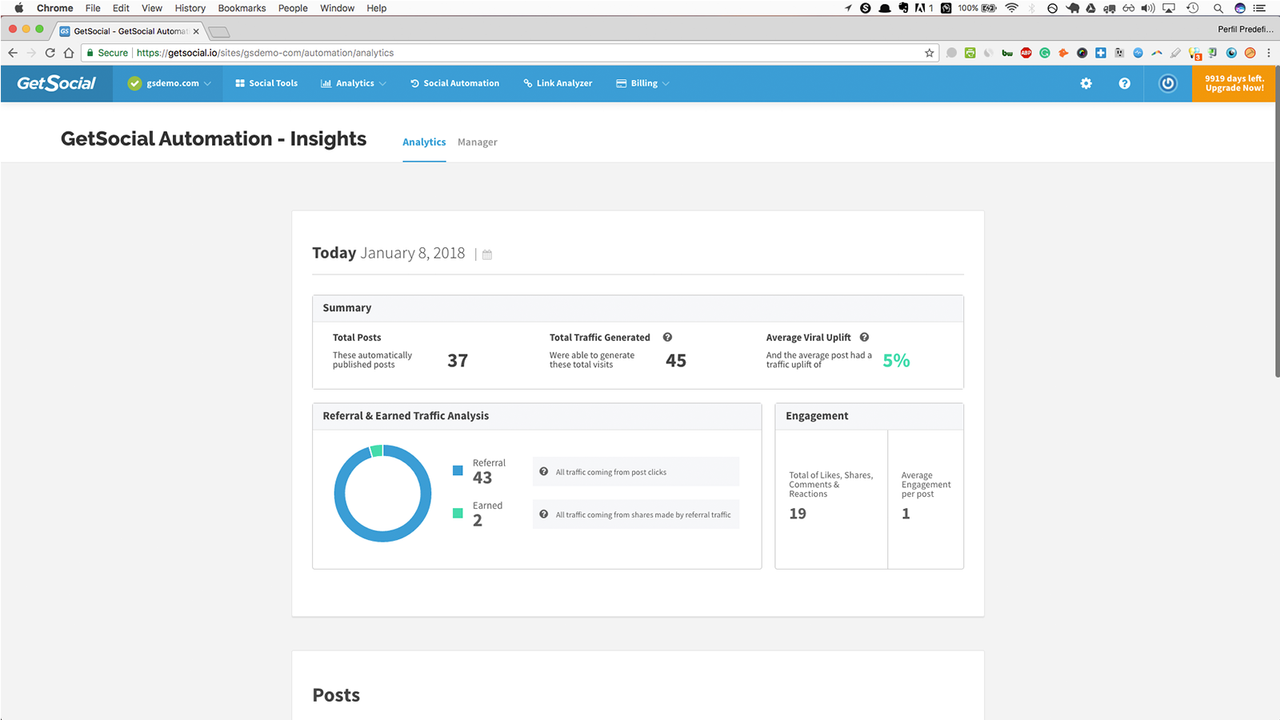The height and width of the screenshot is (720, 1280).
Task: Switch to the Manager tab
Action: (477, 142)
